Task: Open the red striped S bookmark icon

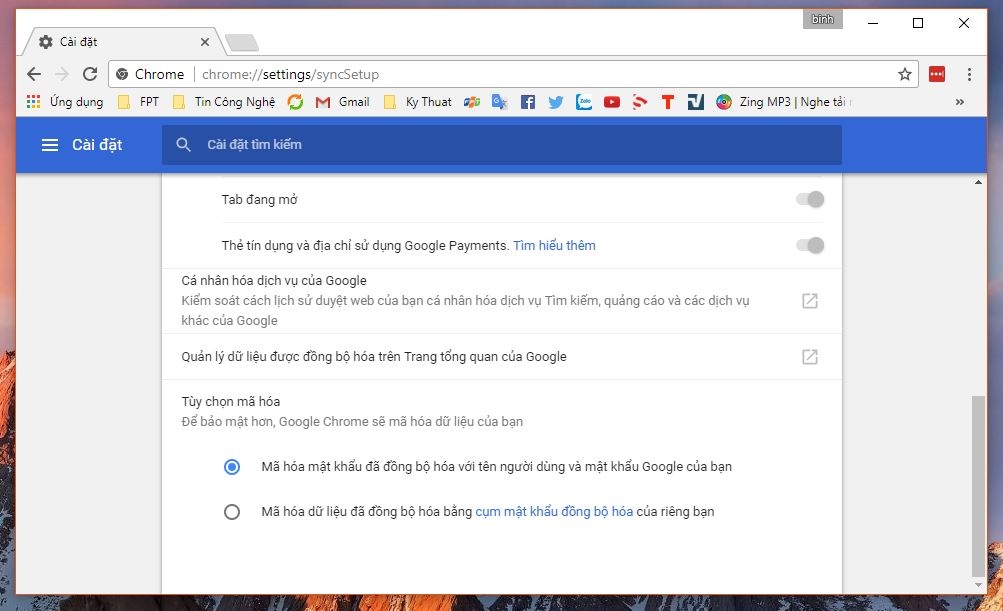Action: [x=640, y=102]
